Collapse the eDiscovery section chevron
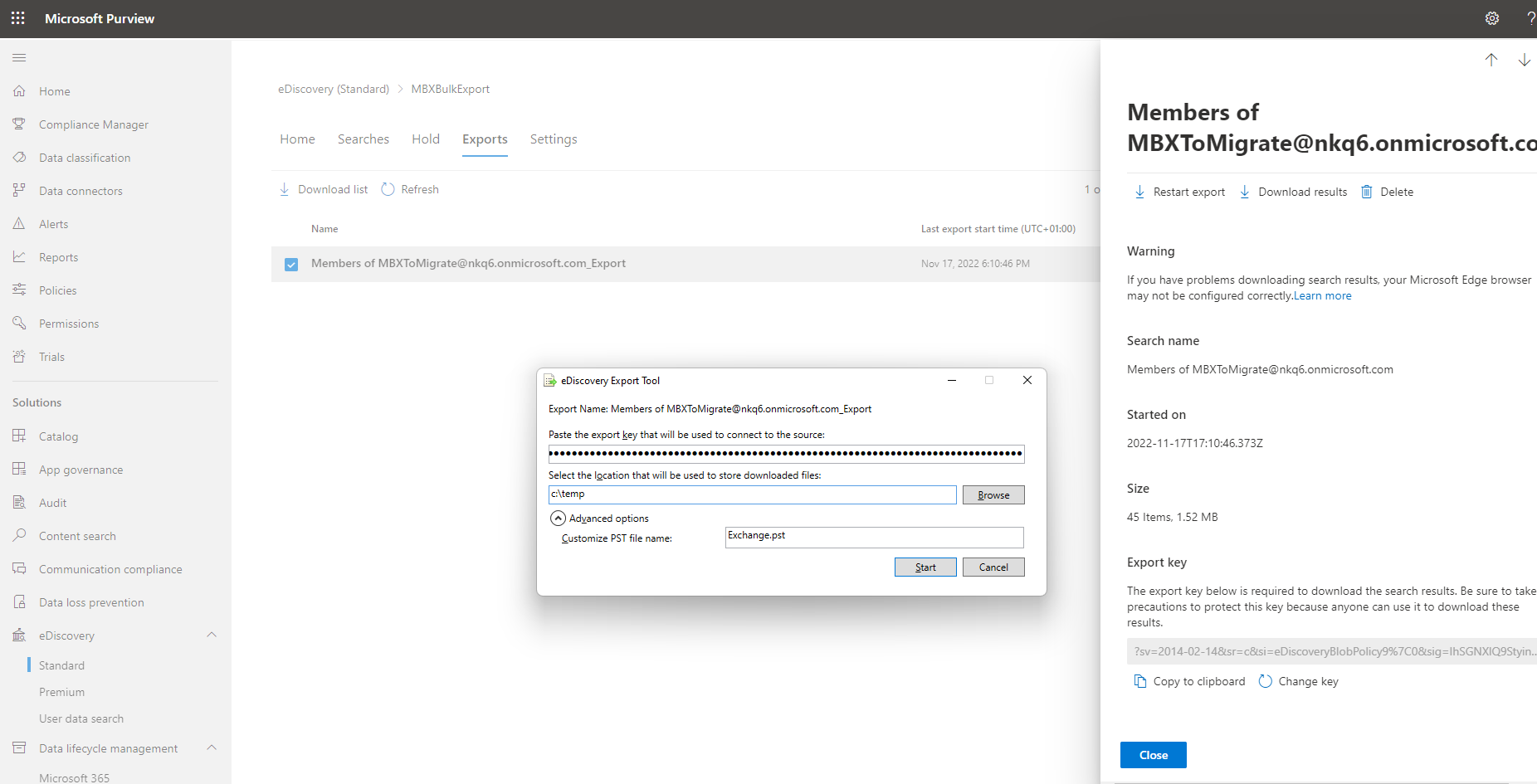This screenshot has width=1537, height=784. point(212,635)
